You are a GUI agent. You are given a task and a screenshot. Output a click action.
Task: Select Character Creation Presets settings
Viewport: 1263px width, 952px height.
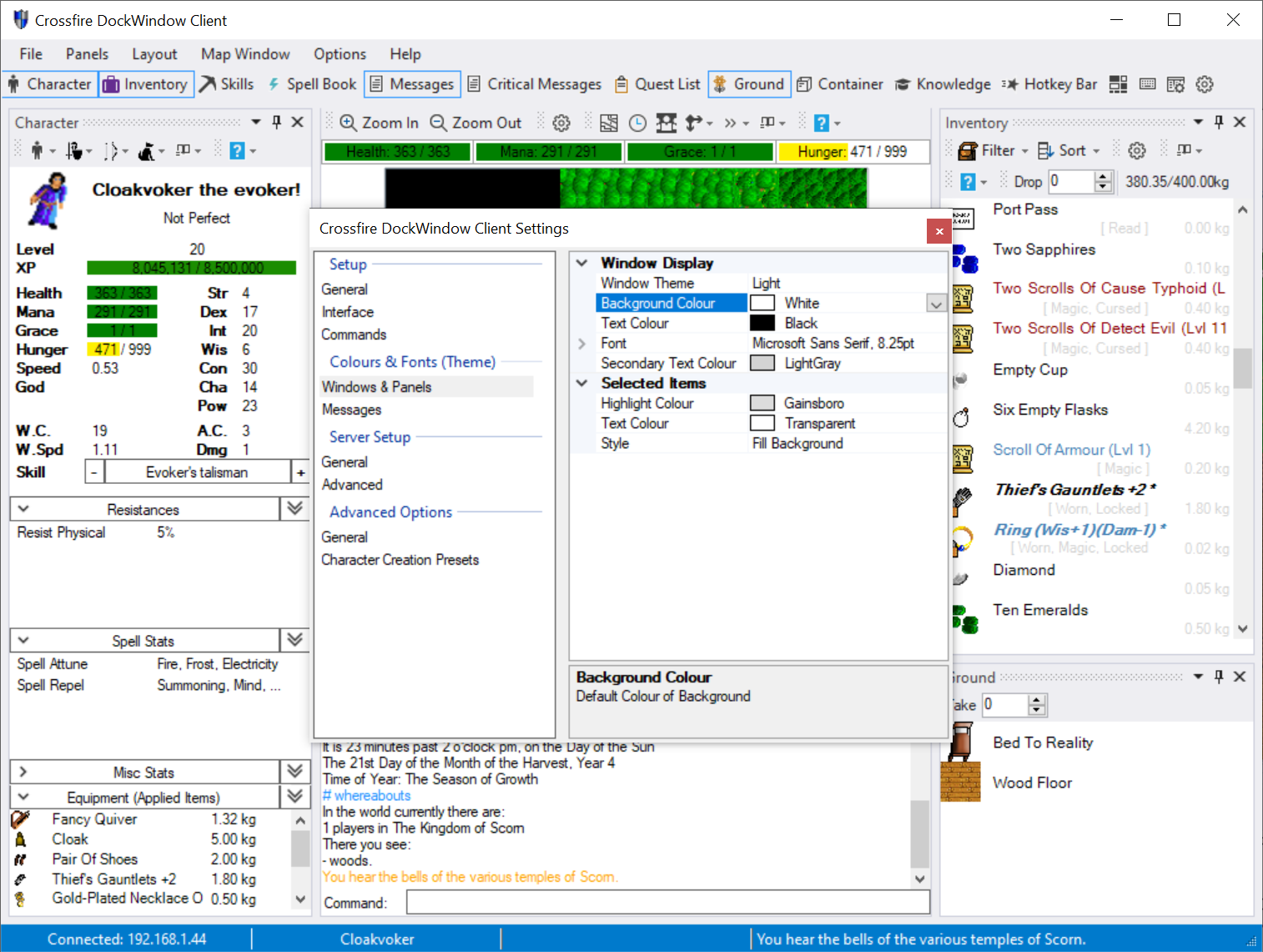[400, 560]
